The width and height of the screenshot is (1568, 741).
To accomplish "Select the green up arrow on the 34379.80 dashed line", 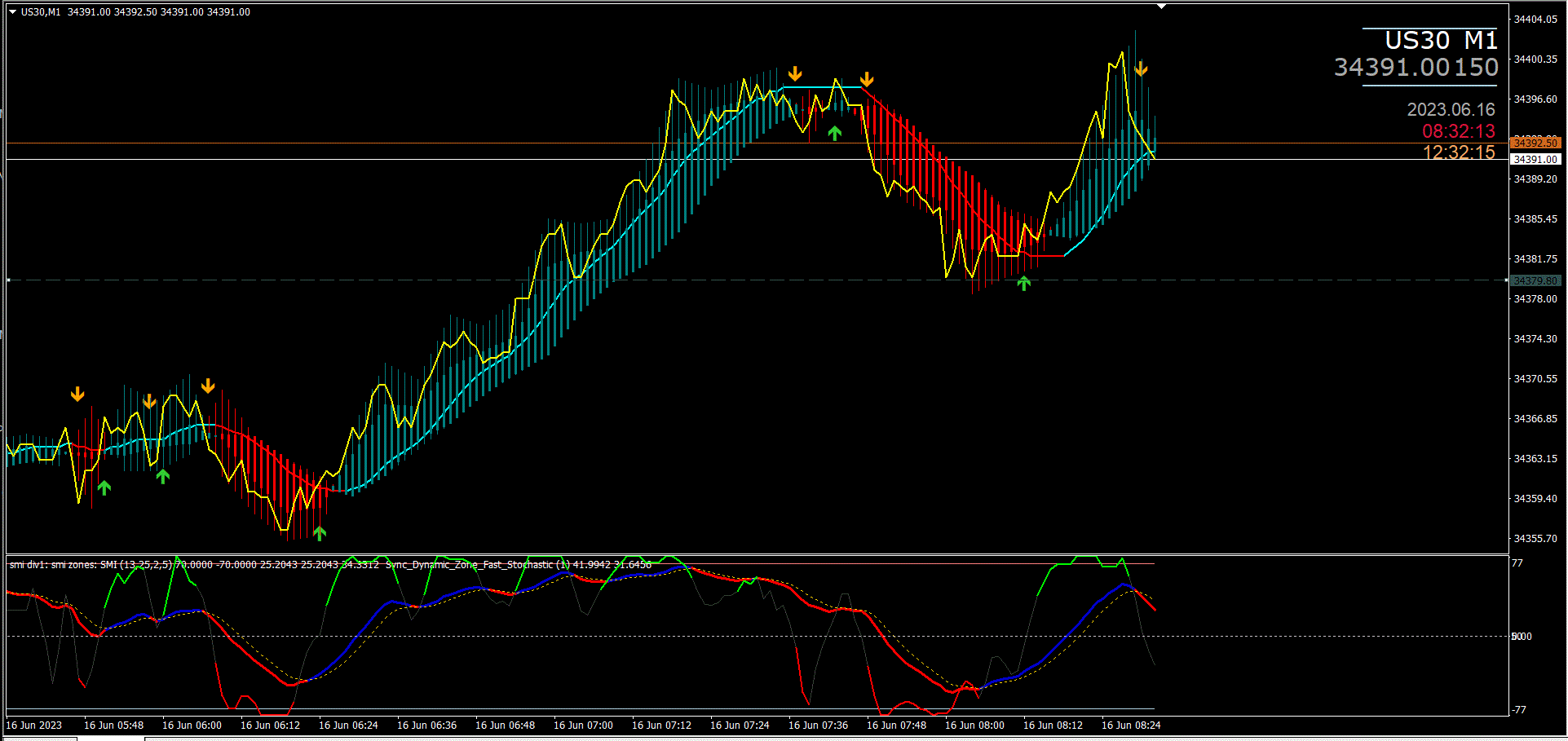I will [x=1024, y=283].
